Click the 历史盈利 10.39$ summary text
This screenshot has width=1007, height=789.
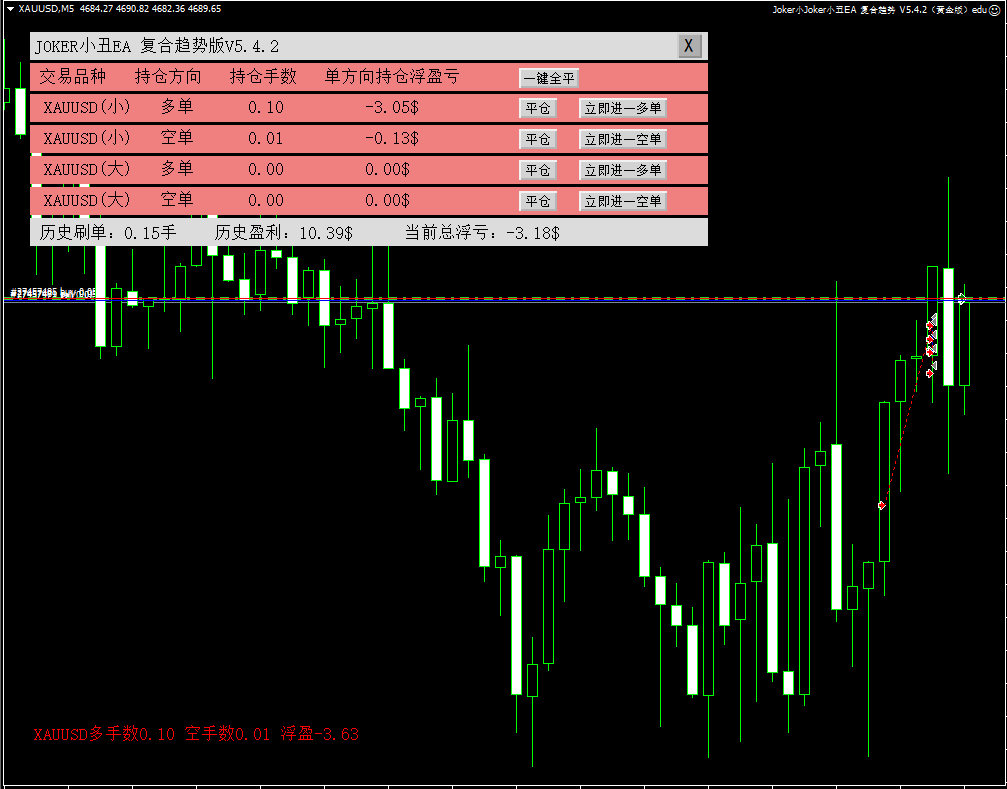284,233
